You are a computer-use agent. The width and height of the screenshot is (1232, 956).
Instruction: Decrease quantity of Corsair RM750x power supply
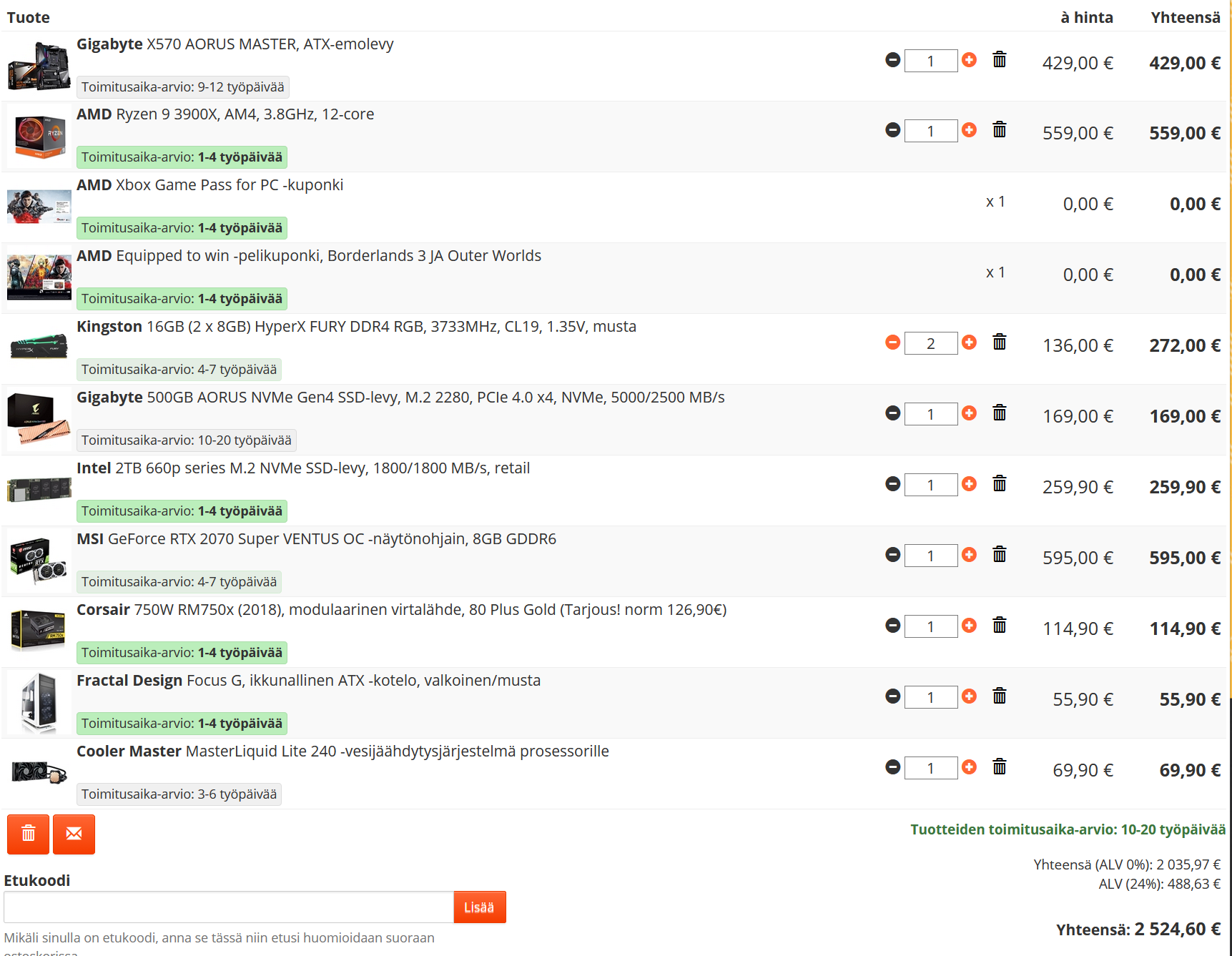892,626
